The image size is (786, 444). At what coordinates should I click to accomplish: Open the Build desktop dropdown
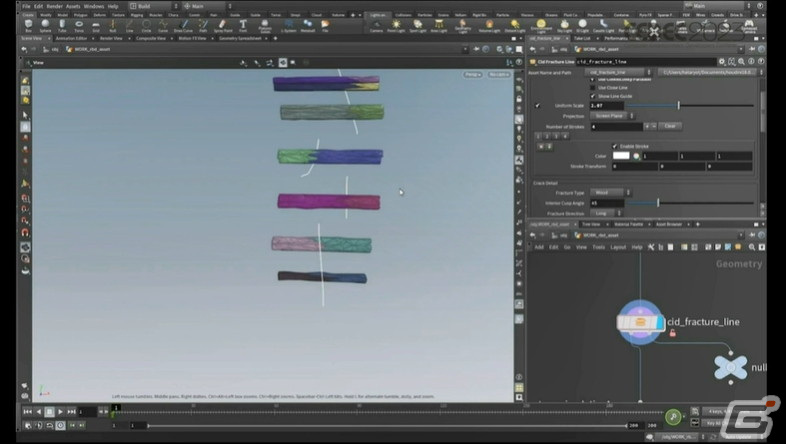click(153, 6)
